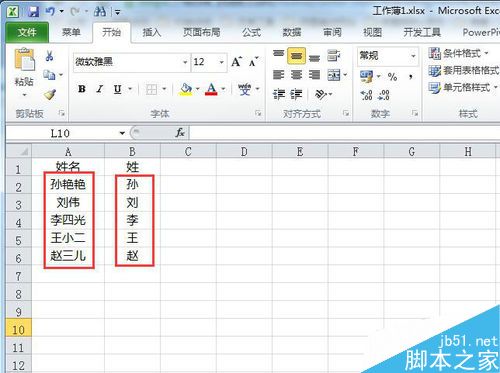The width and height of the screenshot is (500, 373).
Task: Toggle Bold formatting
Action: click(x=82, y=89)
